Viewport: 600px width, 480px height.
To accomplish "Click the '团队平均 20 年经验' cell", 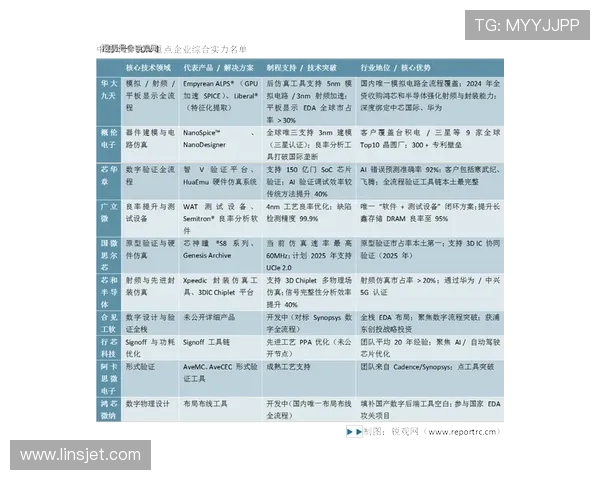I will click(430, 348).
